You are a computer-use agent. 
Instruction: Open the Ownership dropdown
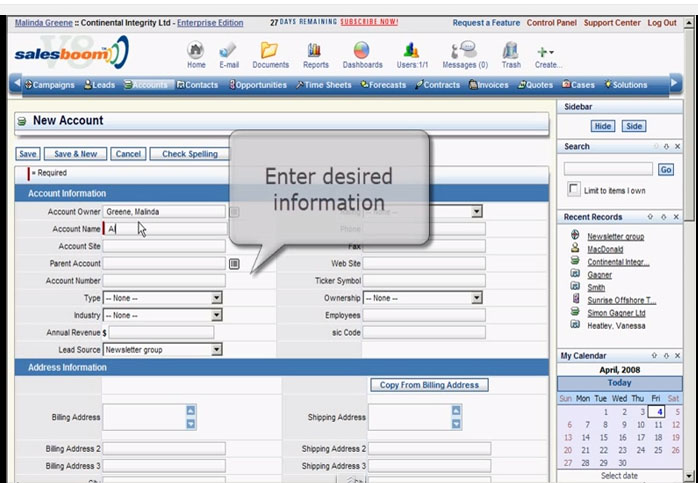click(x=422, y=298)
